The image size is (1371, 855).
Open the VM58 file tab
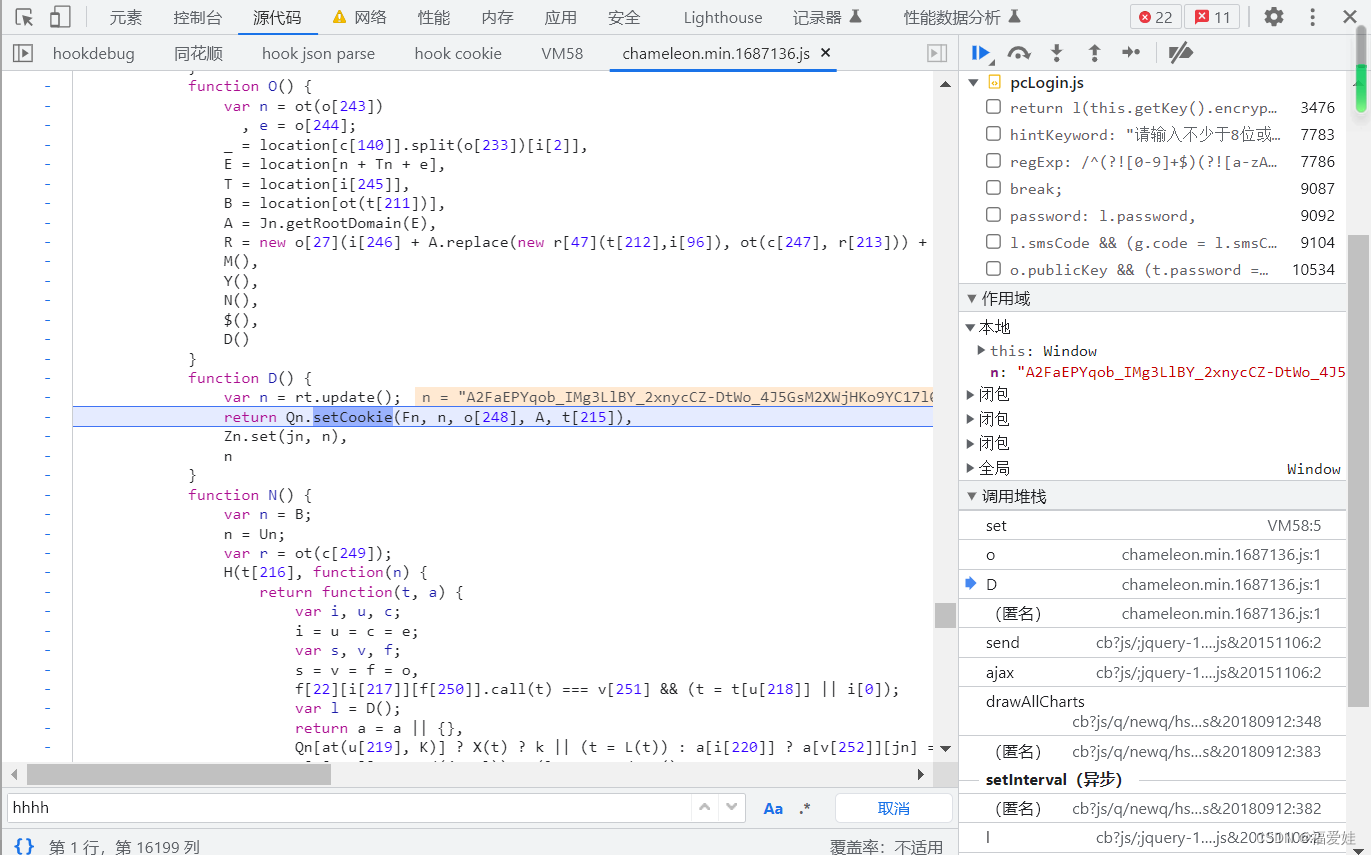point(562,54)
